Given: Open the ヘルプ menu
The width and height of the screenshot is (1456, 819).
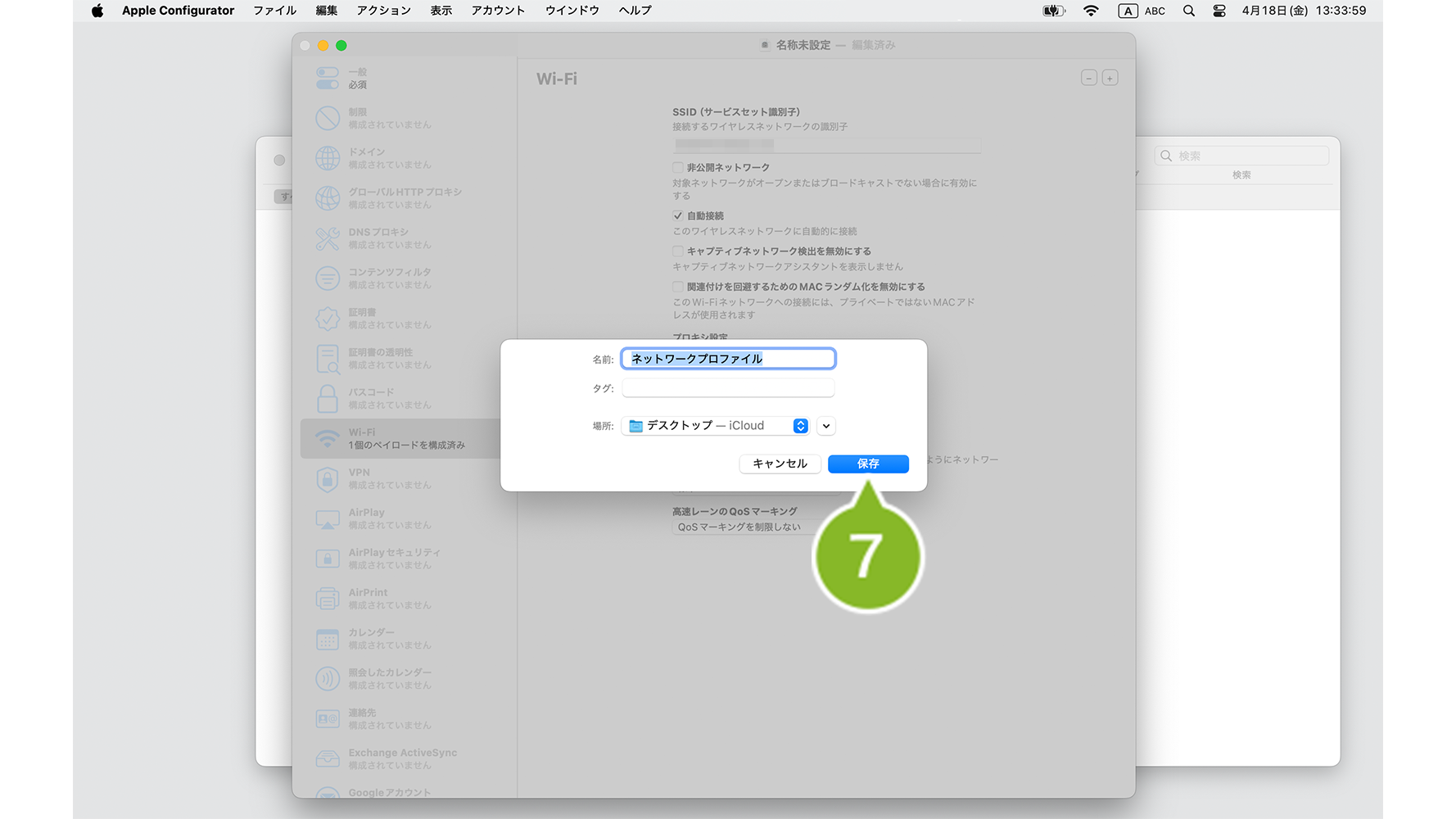Looking at the screenshot, I should [x=635, y=11].
